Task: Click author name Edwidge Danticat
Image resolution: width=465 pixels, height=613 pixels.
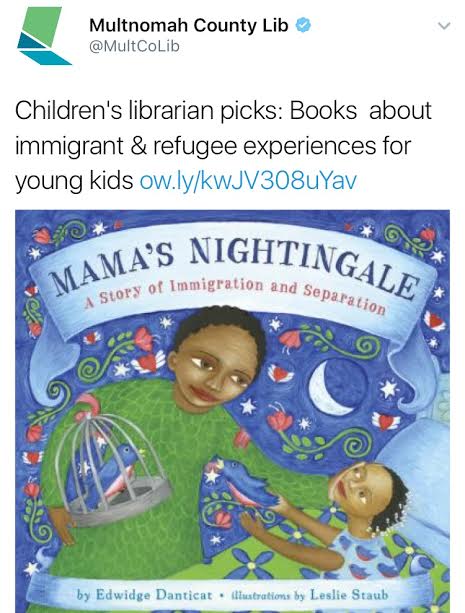Action: [154, 595]
